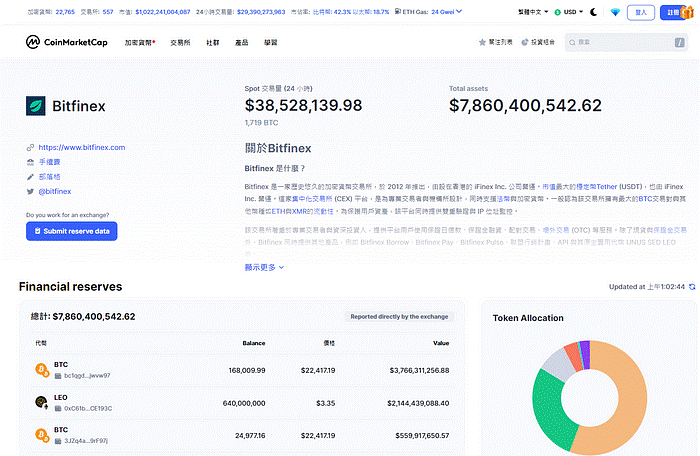700x456 pixels.
Task: Open the watchlist star icon
Action: click(x=482, y=42)
